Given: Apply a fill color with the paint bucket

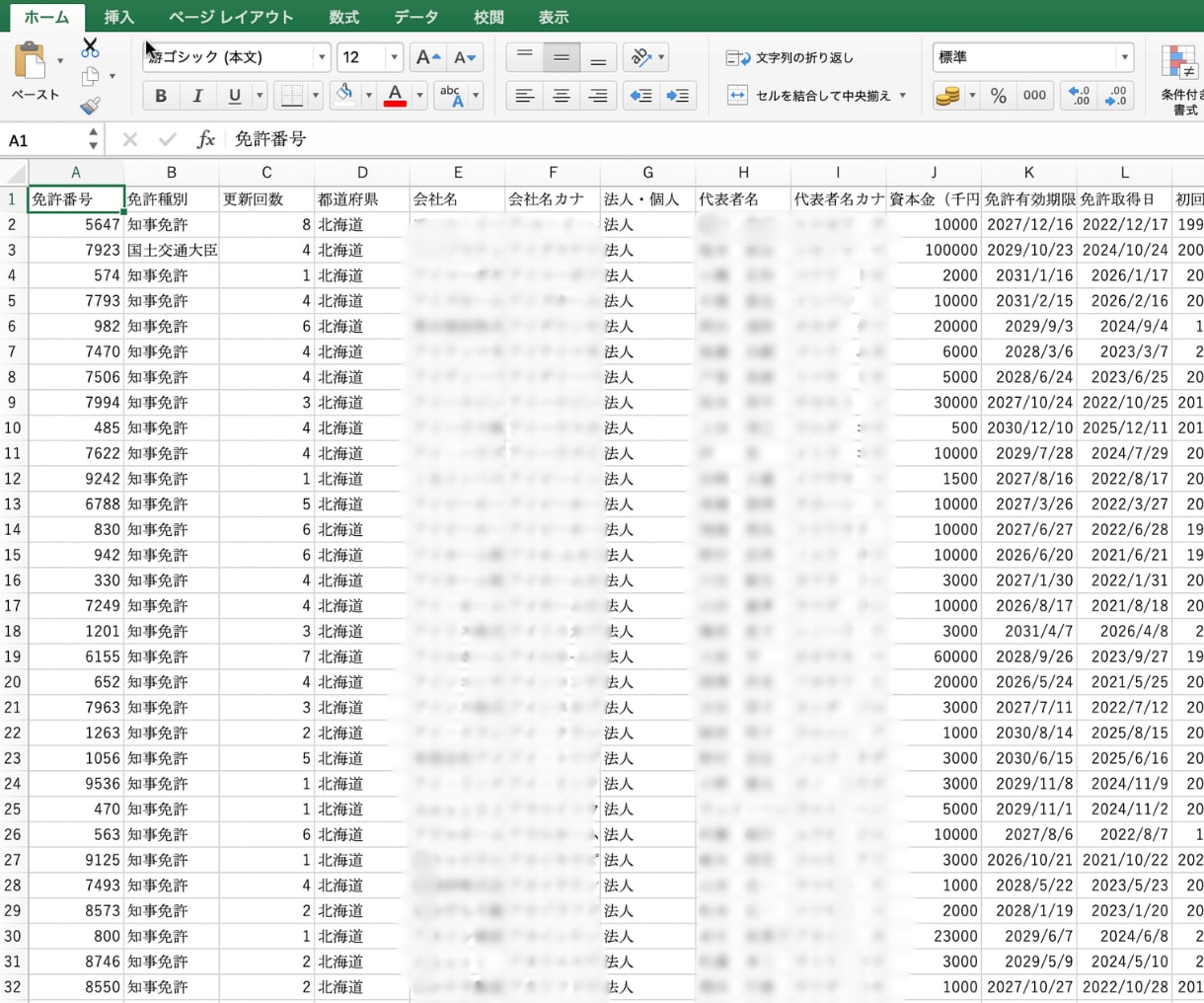Looking at the screenshot, I should [344, 95].
